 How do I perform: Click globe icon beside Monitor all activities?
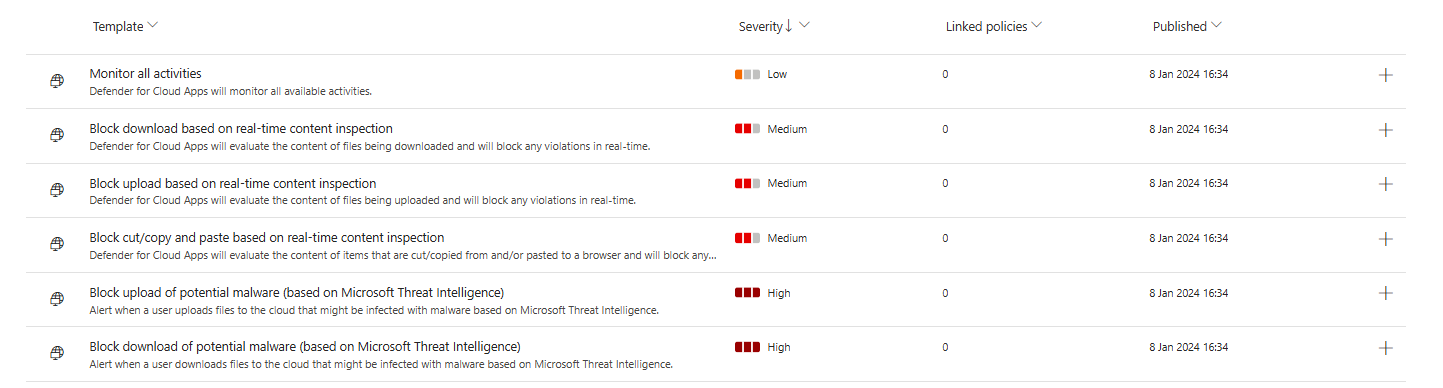point(57,82)
